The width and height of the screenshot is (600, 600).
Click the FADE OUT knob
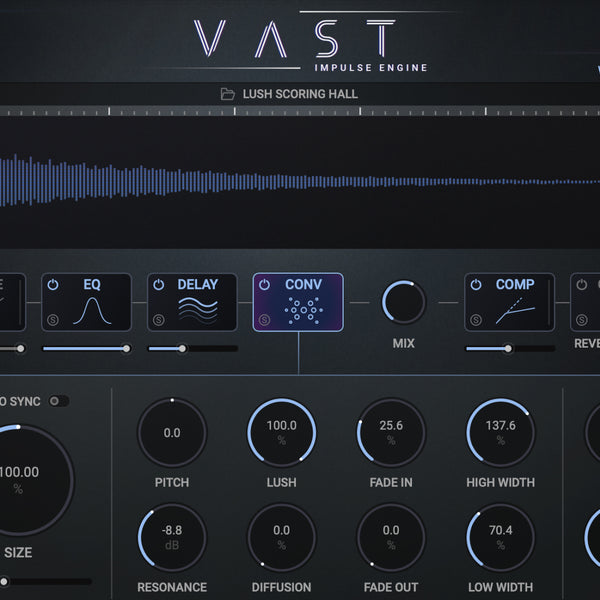391,538
